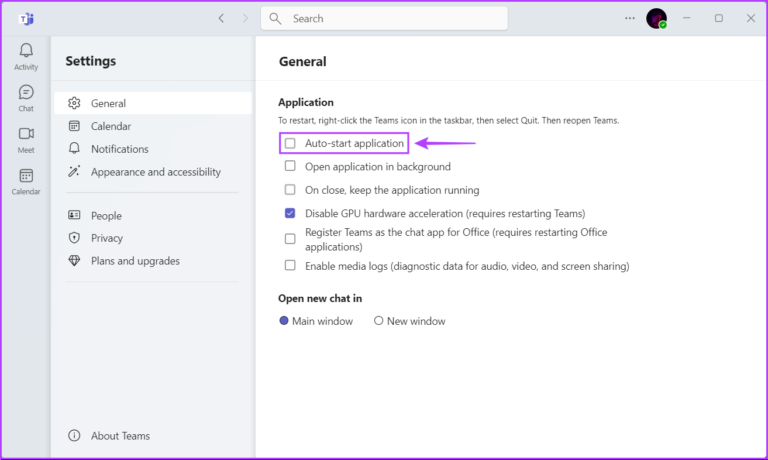The height and width of the screenshot is (460, 768).
Task: Uncheck Disable GPU hardware acceleration
Action: (290, 213)
